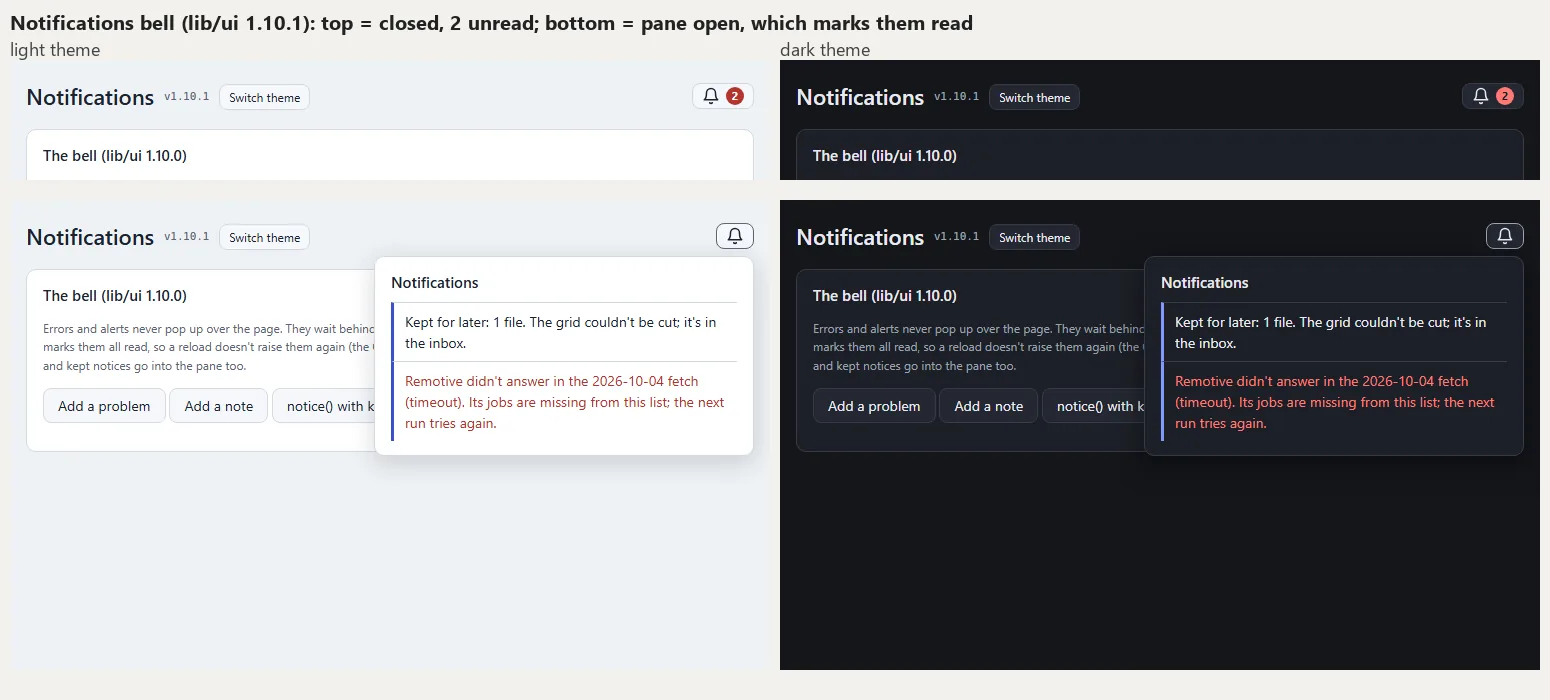The height and width of the screenshot is (700, 1550).
Task: Click 'Add a note' in the light theme
Action: click(219, 406)
